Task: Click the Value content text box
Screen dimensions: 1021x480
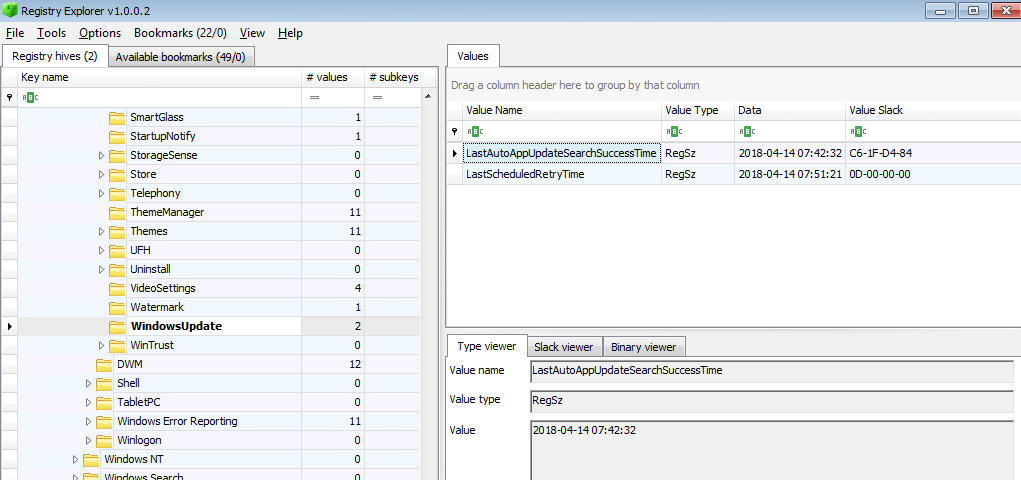Action: (772, 451)
